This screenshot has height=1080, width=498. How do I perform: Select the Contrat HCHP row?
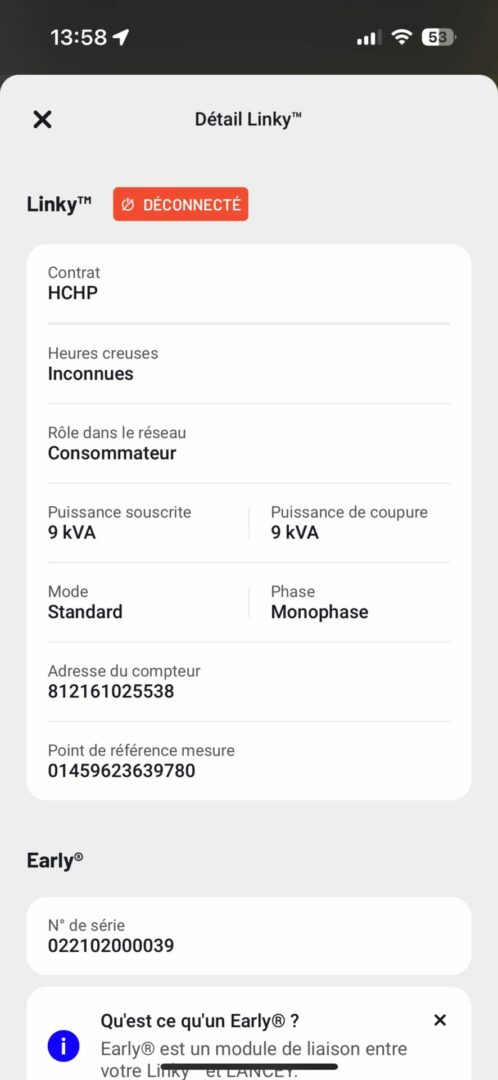[249, 283]
